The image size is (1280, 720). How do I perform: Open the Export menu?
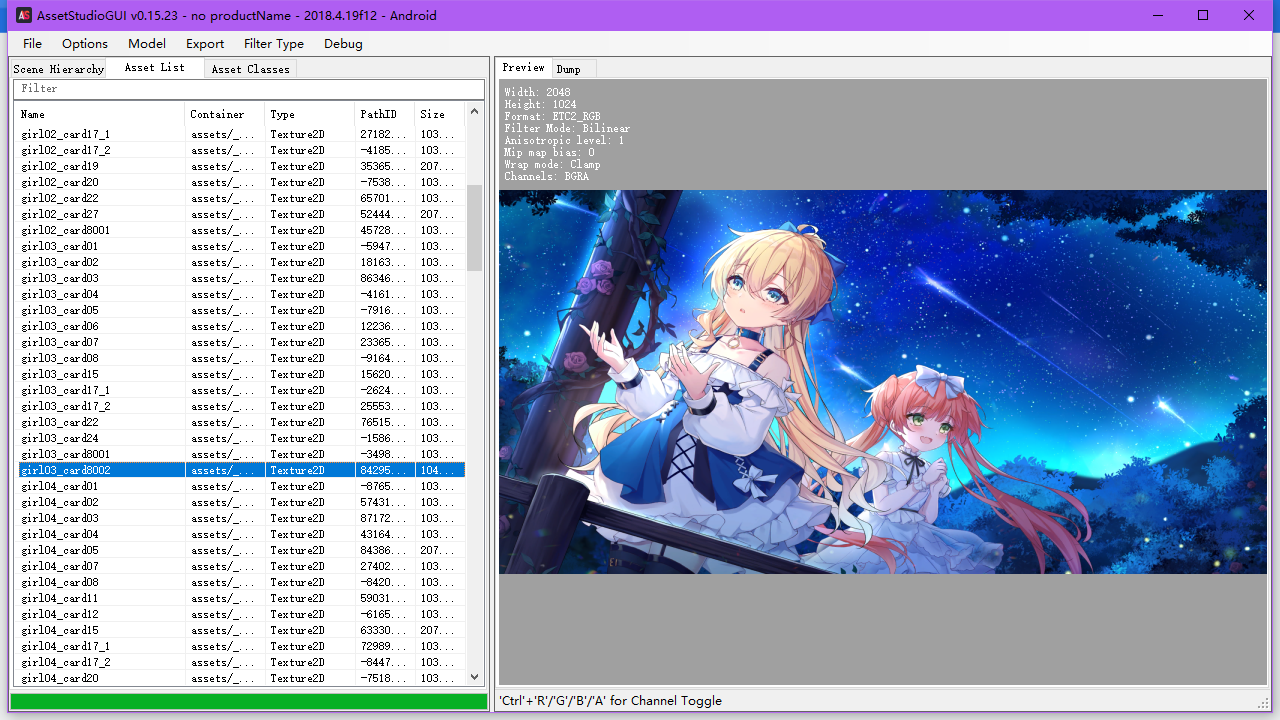[x=205, y=43]
